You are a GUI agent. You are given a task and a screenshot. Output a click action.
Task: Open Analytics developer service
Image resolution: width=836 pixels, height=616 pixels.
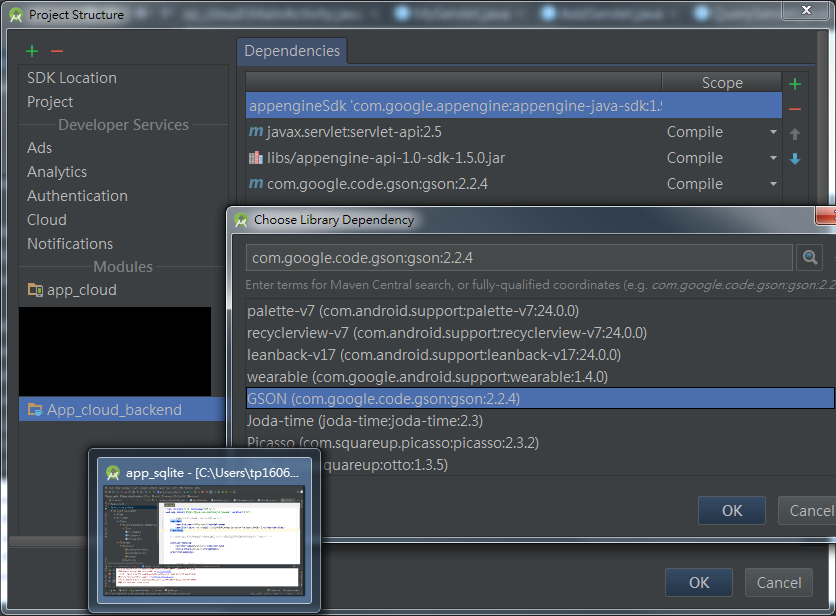click(x=57, y=172)
